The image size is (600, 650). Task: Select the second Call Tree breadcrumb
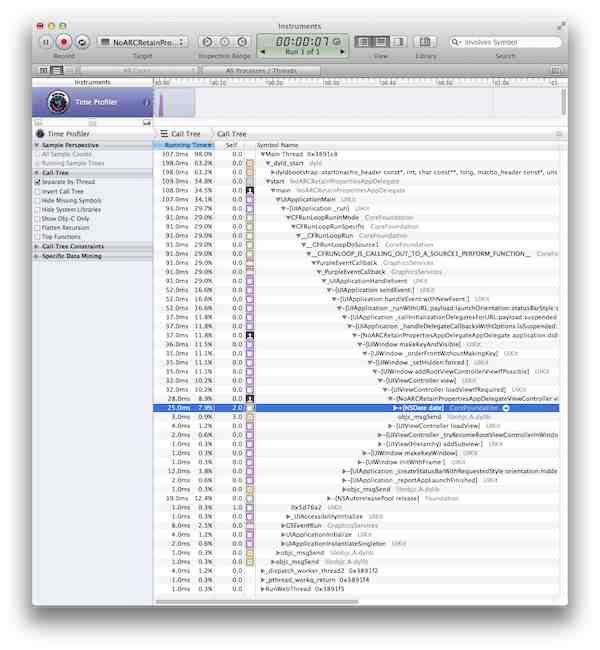pyautogui.click(x=231, y=133)
